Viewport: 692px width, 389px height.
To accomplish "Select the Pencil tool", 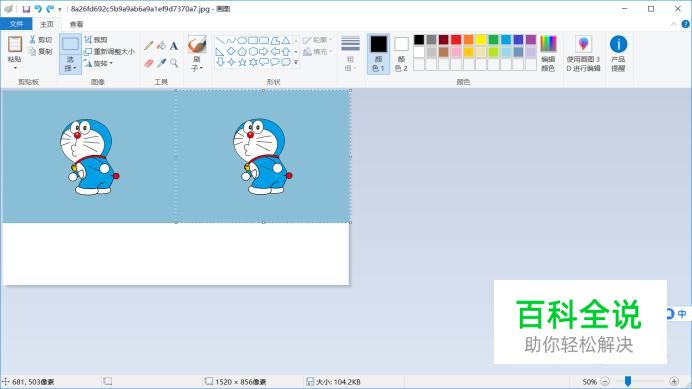I will (149, 45).
